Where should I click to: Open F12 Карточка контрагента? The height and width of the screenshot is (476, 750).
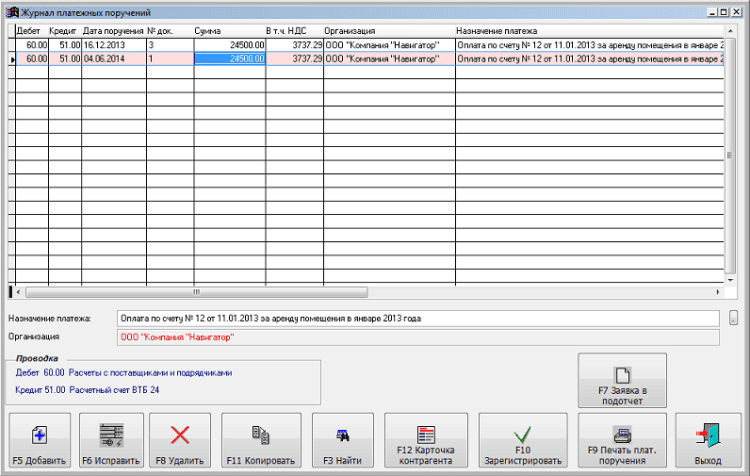click(426, 440)
